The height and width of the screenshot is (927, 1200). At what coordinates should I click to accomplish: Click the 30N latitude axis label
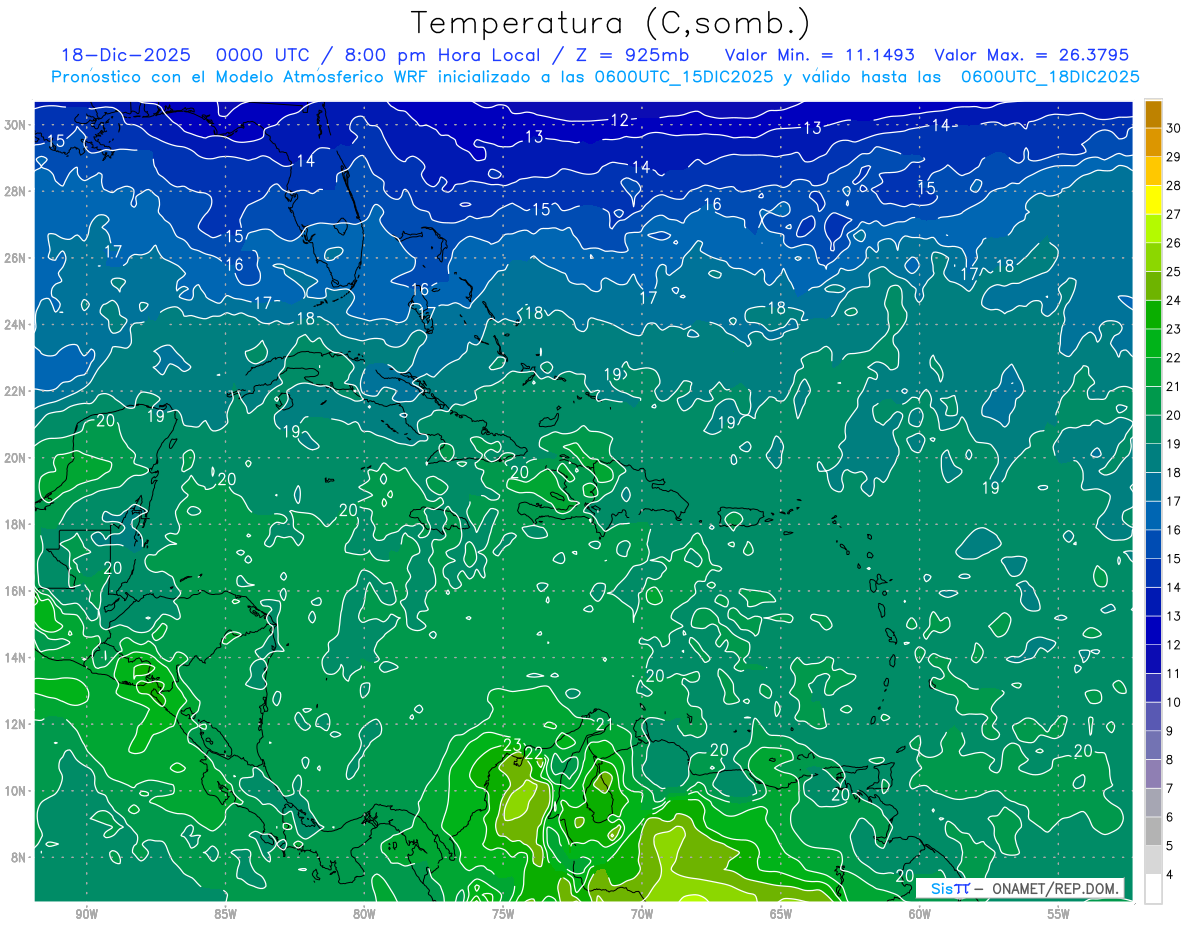click(x=16, y=124)
